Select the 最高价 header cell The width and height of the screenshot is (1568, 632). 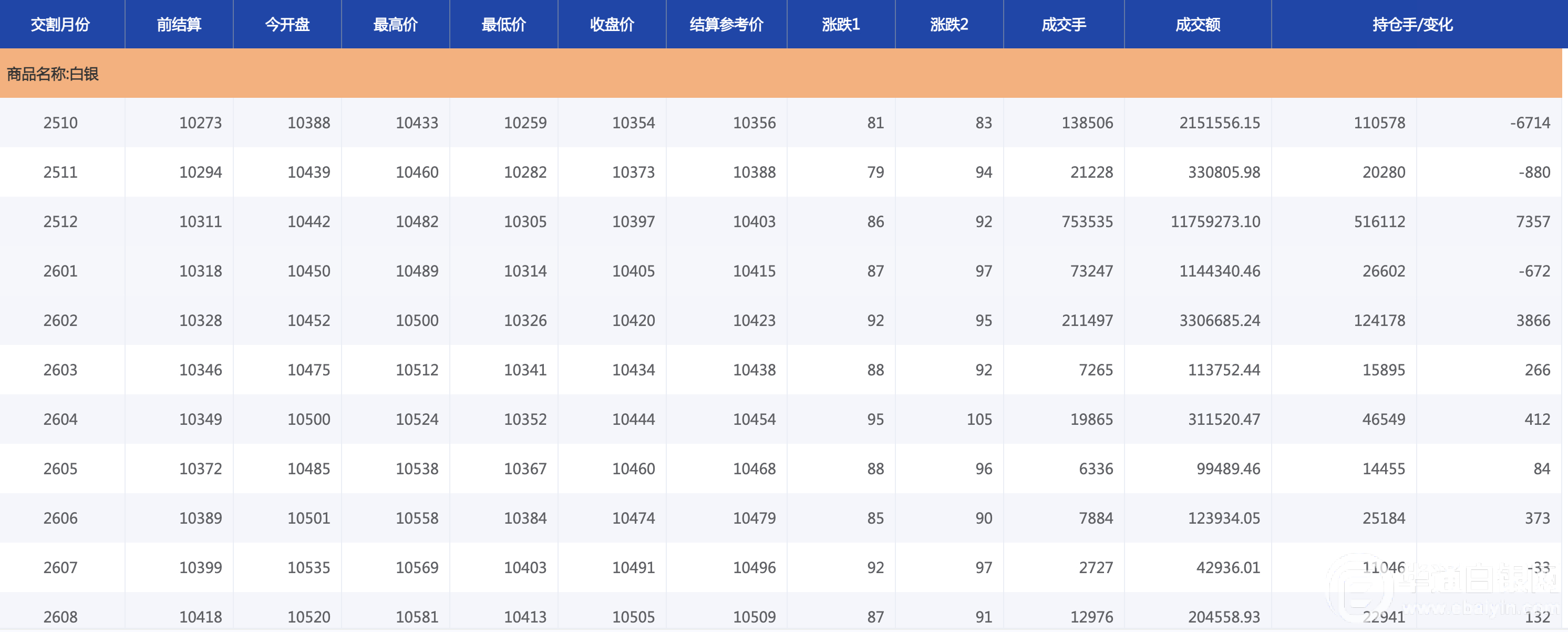[x=396, y=24]
